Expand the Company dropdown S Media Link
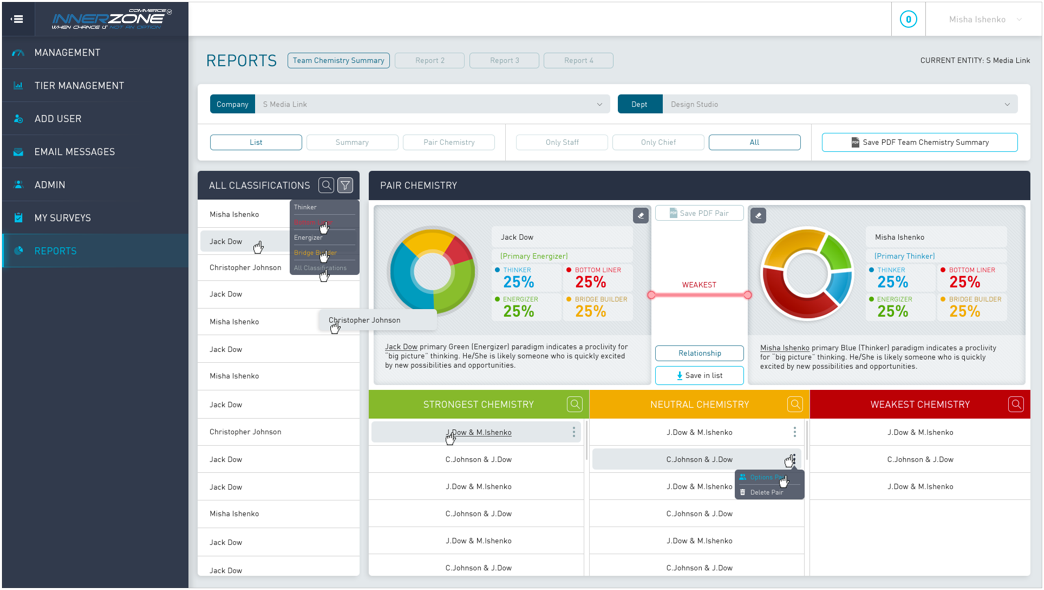 (x=432, y=104)
